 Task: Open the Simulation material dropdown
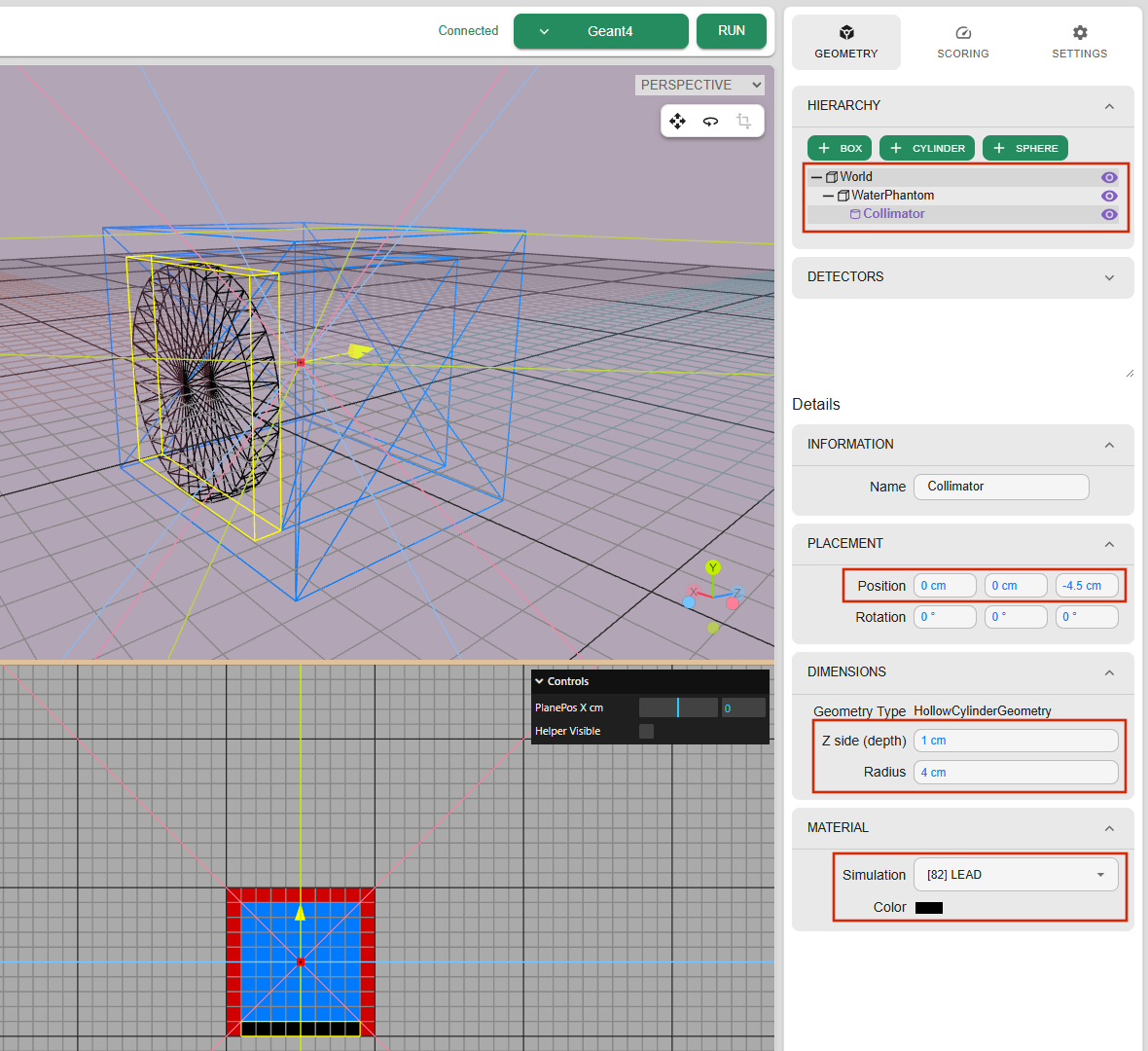point(1016,875)
